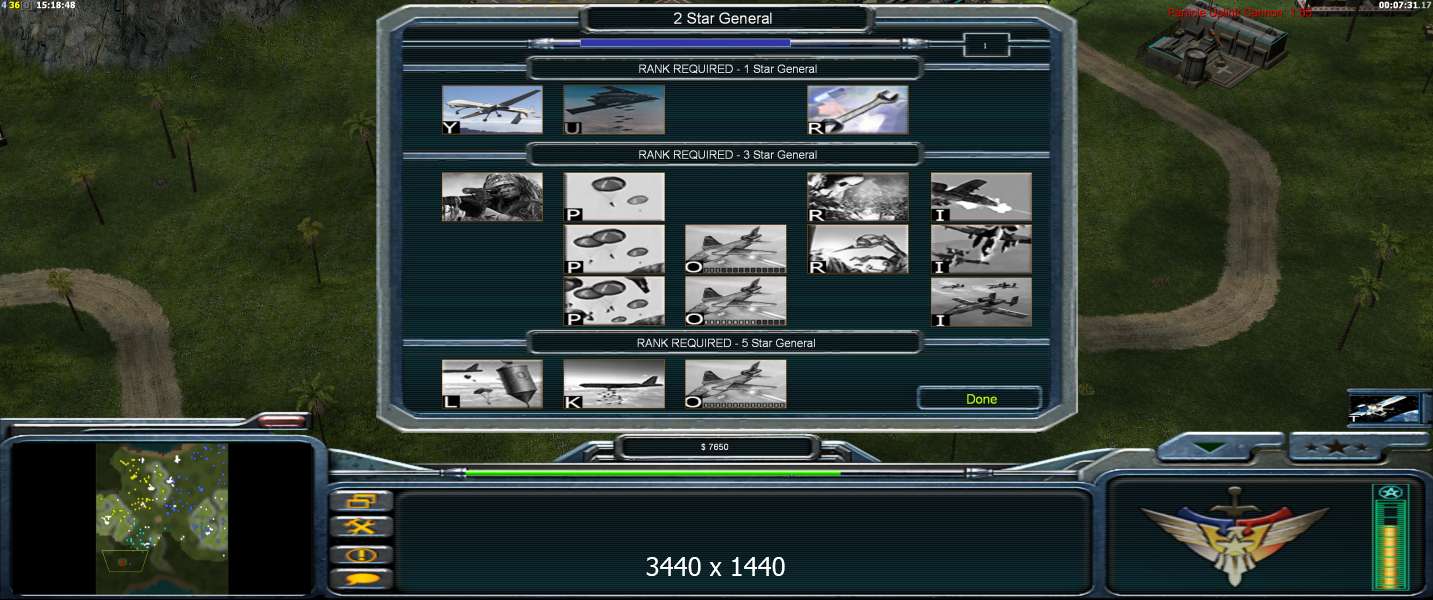Image resolution: width=1433 pixels, height=600 pixels.
Task: Collapse control bar with green down arrow
Action: (1211, 448)
